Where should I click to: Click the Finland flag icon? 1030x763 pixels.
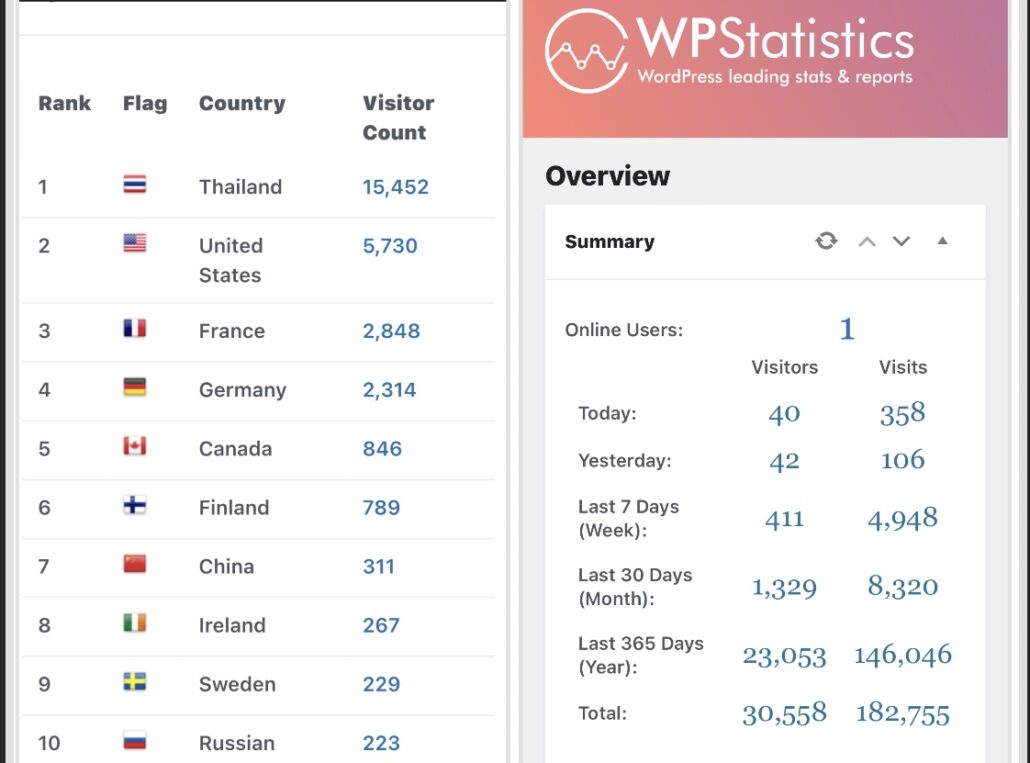(135, 506)
